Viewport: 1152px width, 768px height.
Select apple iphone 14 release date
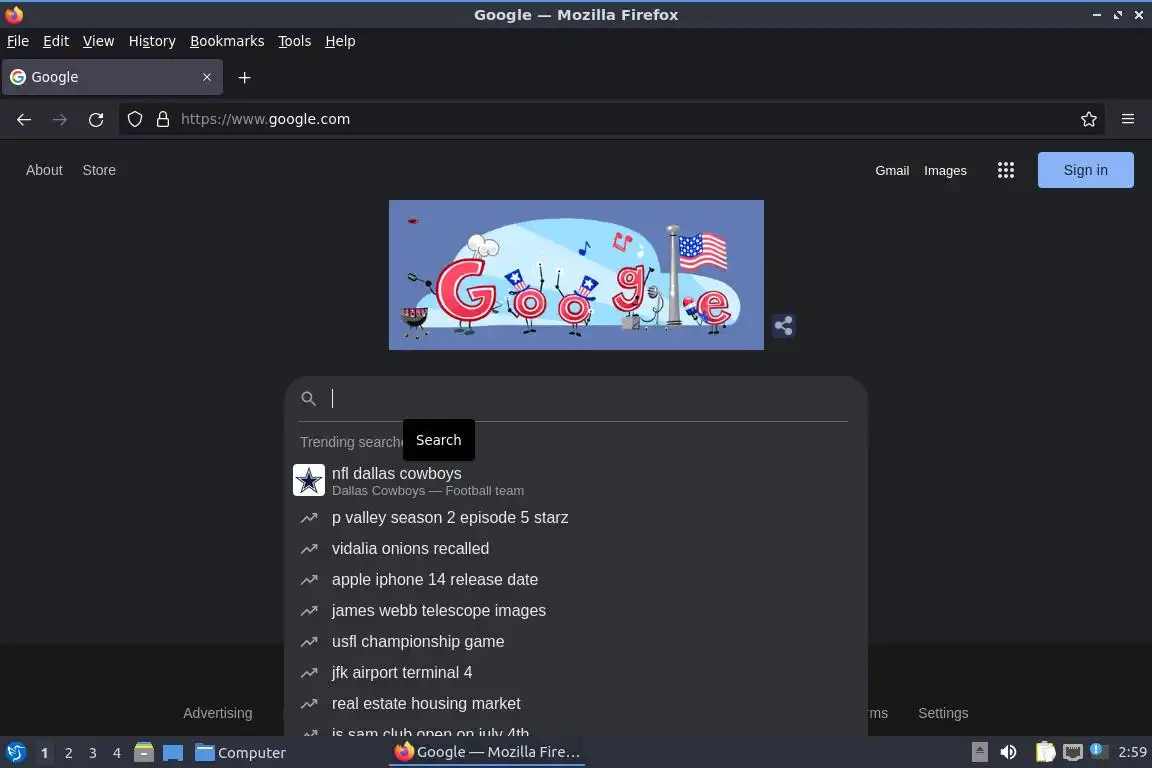click(x=576, y=579)
